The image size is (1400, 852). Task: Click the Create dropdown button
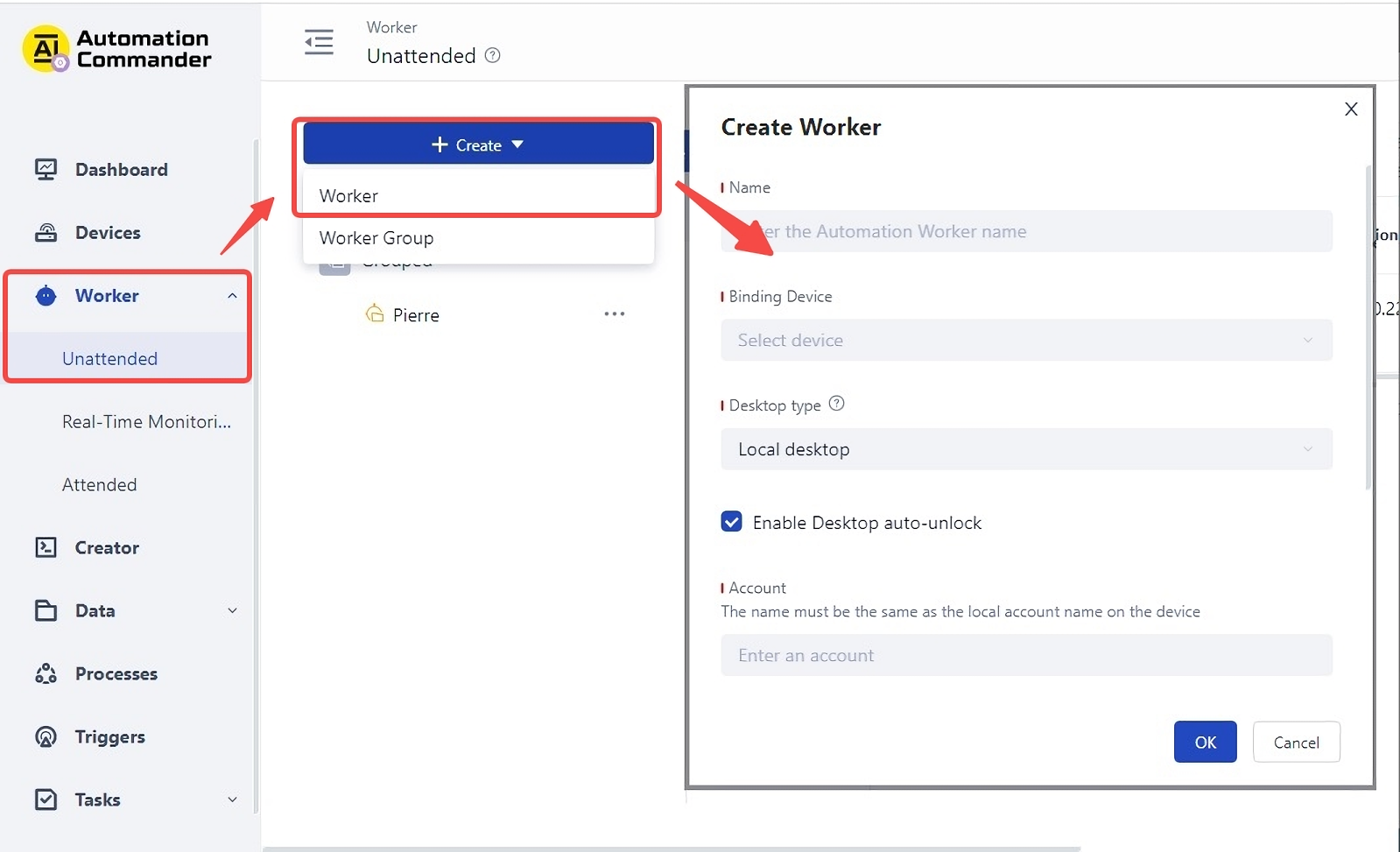pos(478,144)
